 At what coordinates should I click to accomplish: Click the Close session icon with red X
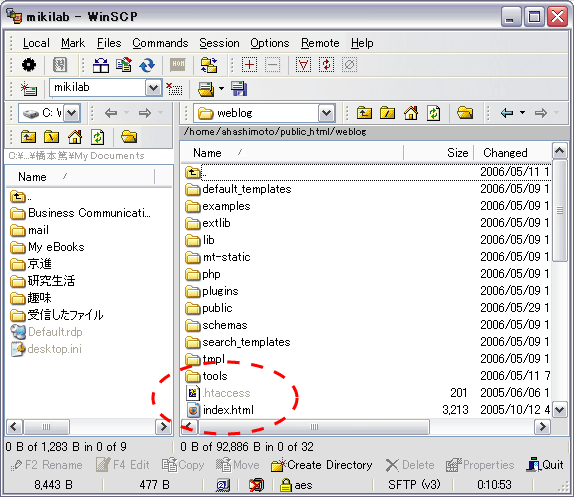(174, 89)
